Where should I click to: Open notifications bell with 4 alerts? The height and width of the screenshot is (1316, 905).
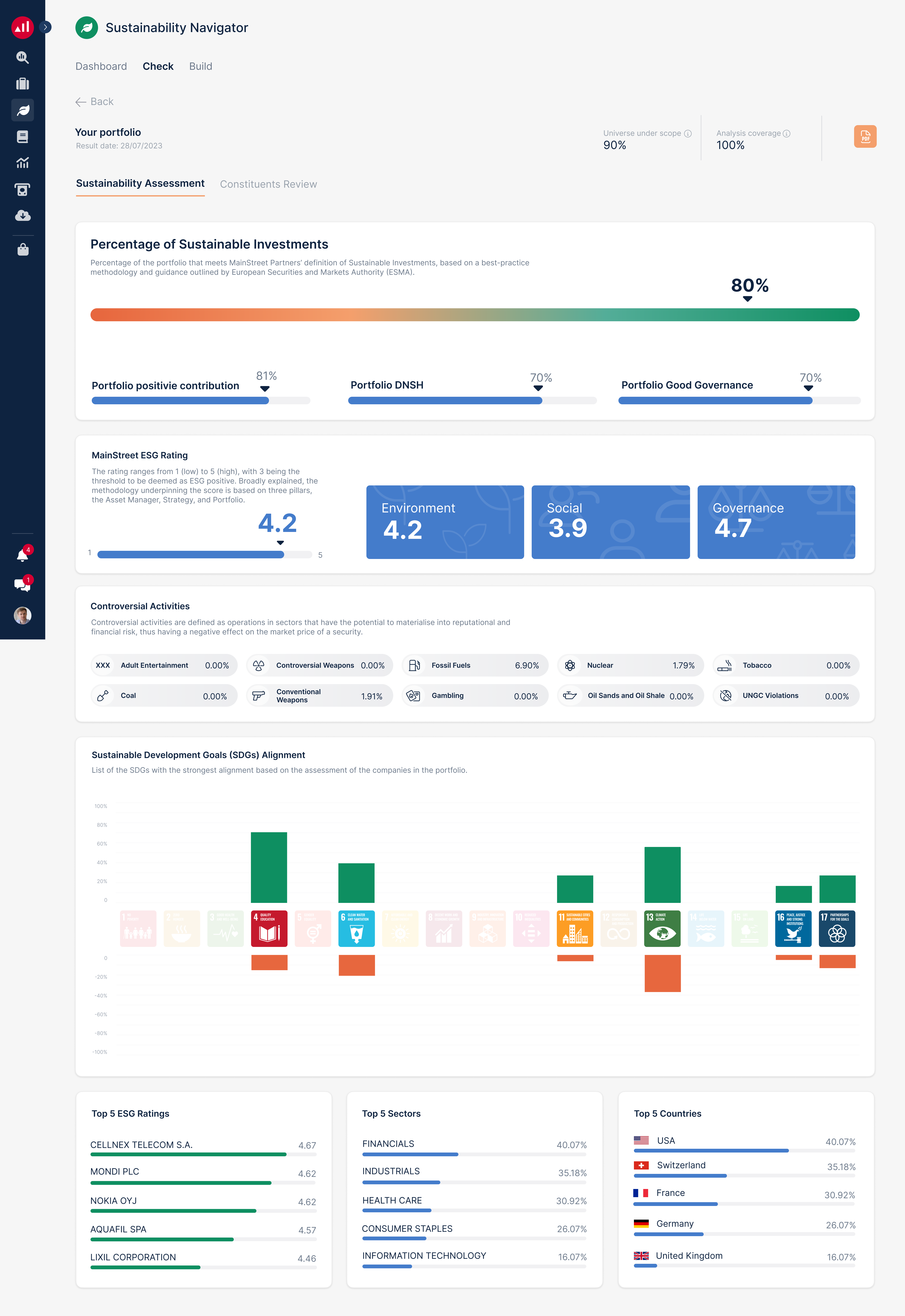23,555
